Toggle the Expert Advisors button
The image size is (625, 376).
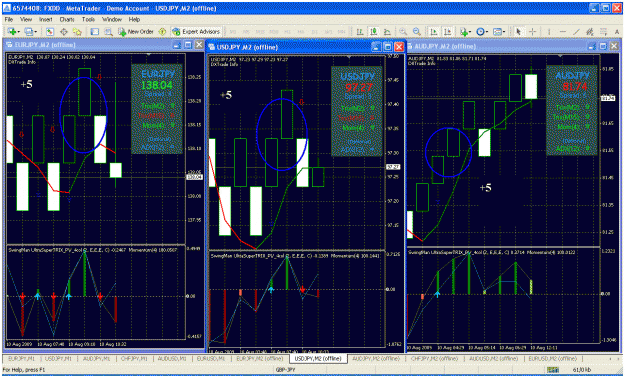coord(196,31)
